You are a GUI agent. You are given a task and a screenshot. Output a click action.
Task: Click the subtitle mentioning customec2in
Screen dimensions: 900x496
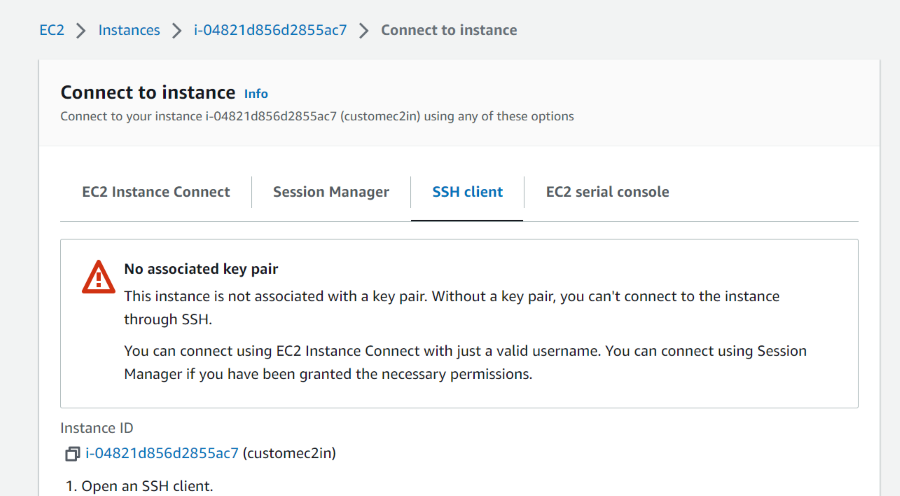[317, 116]
